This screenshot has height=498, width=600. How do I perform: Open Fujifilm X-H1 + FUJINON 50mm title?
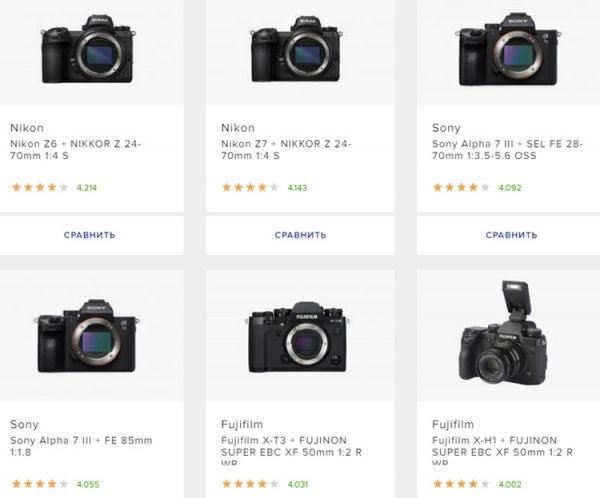coord(502,450)
